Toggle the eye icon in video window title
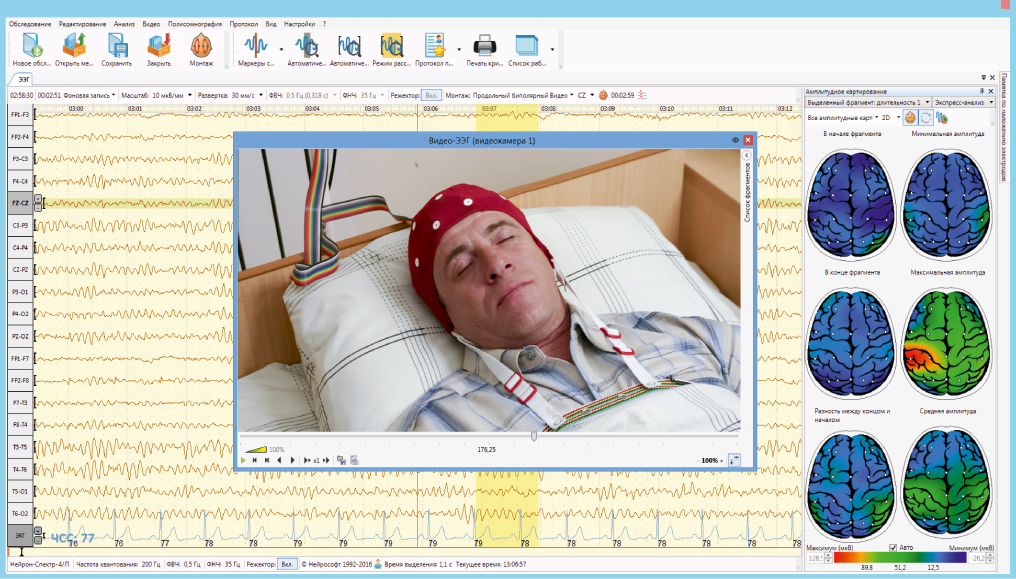This screenshot has width=1016, height=579. [x=735, y=140]
